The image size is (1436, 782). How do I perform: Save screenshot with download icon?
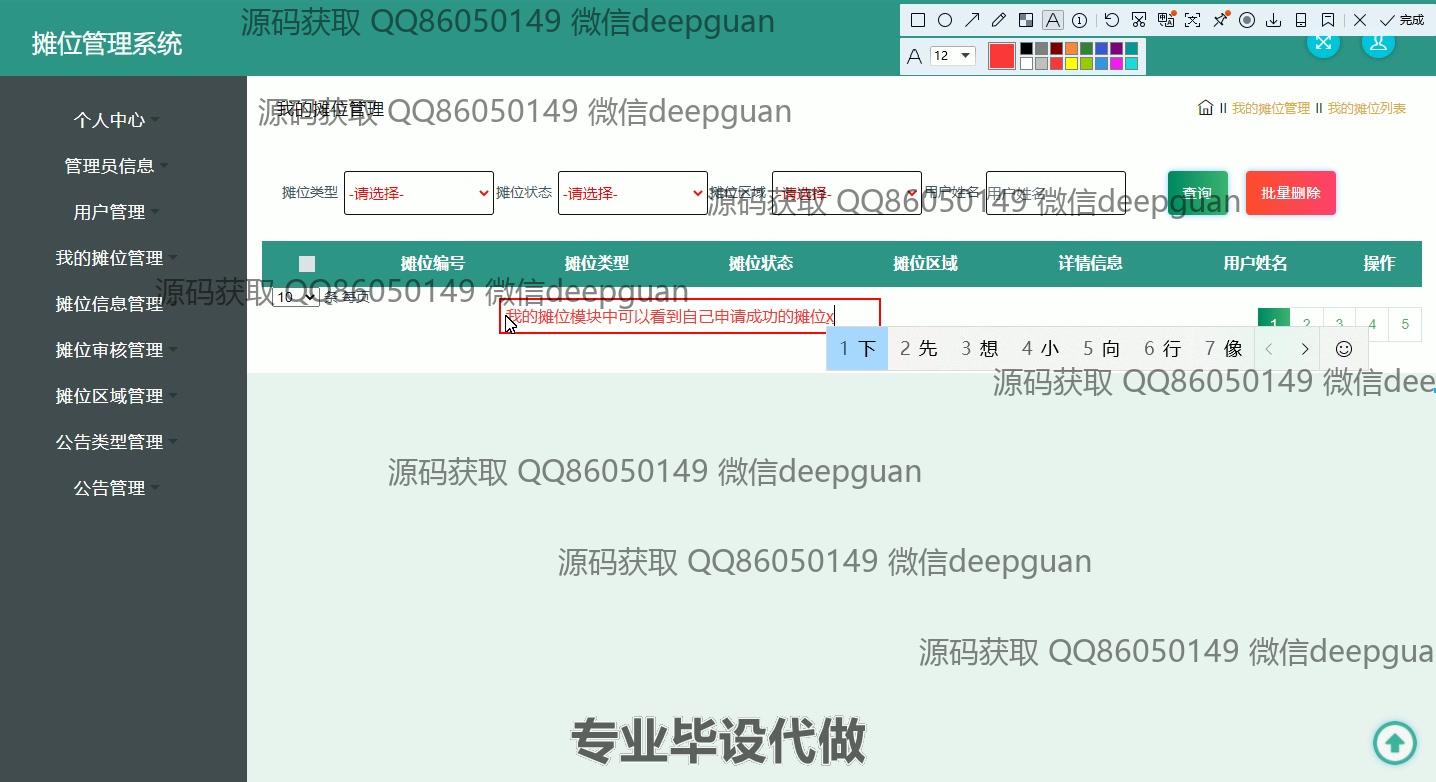click(x=1274, y=20)
